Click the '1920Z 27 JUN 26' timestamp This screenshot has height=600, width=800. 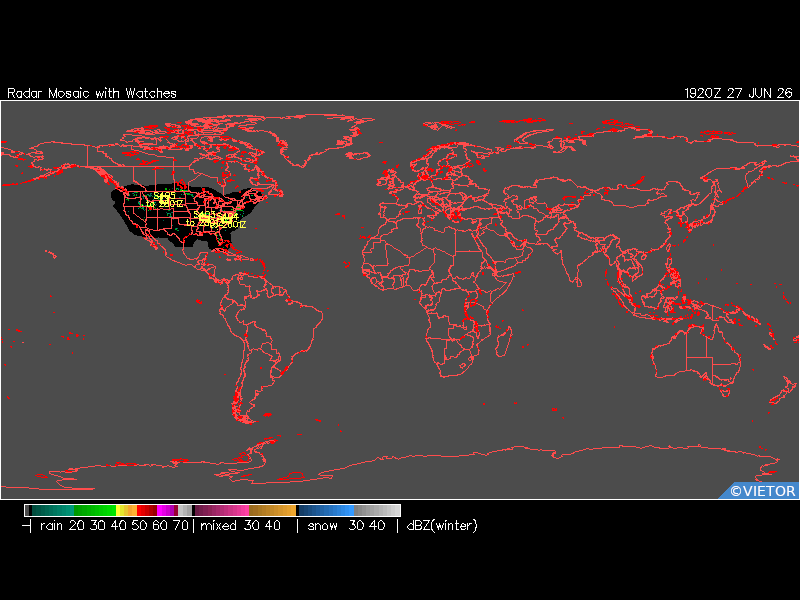coord(738,93)
